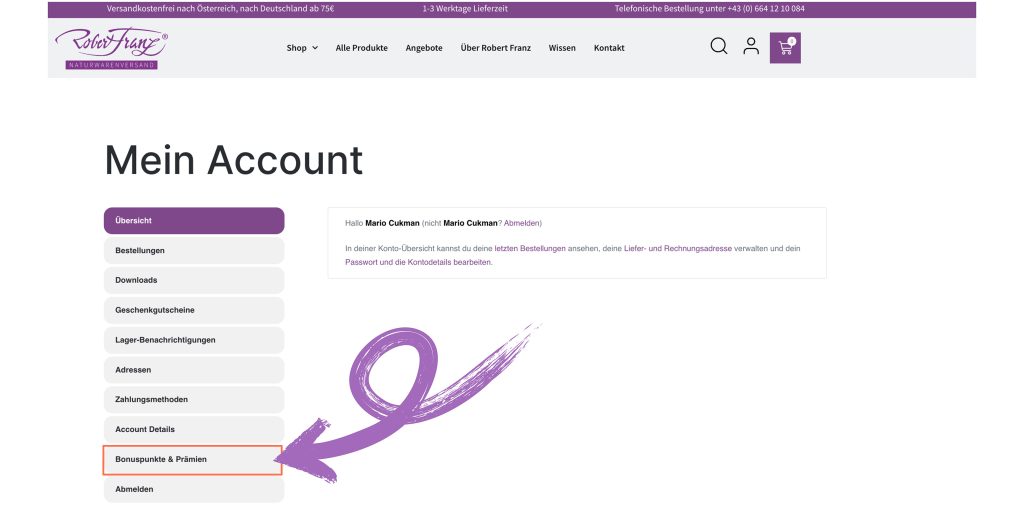Viewport: 1024px width, 512px height.
Task: Open the search magnifier icon
Action: (x=718, y=46)
